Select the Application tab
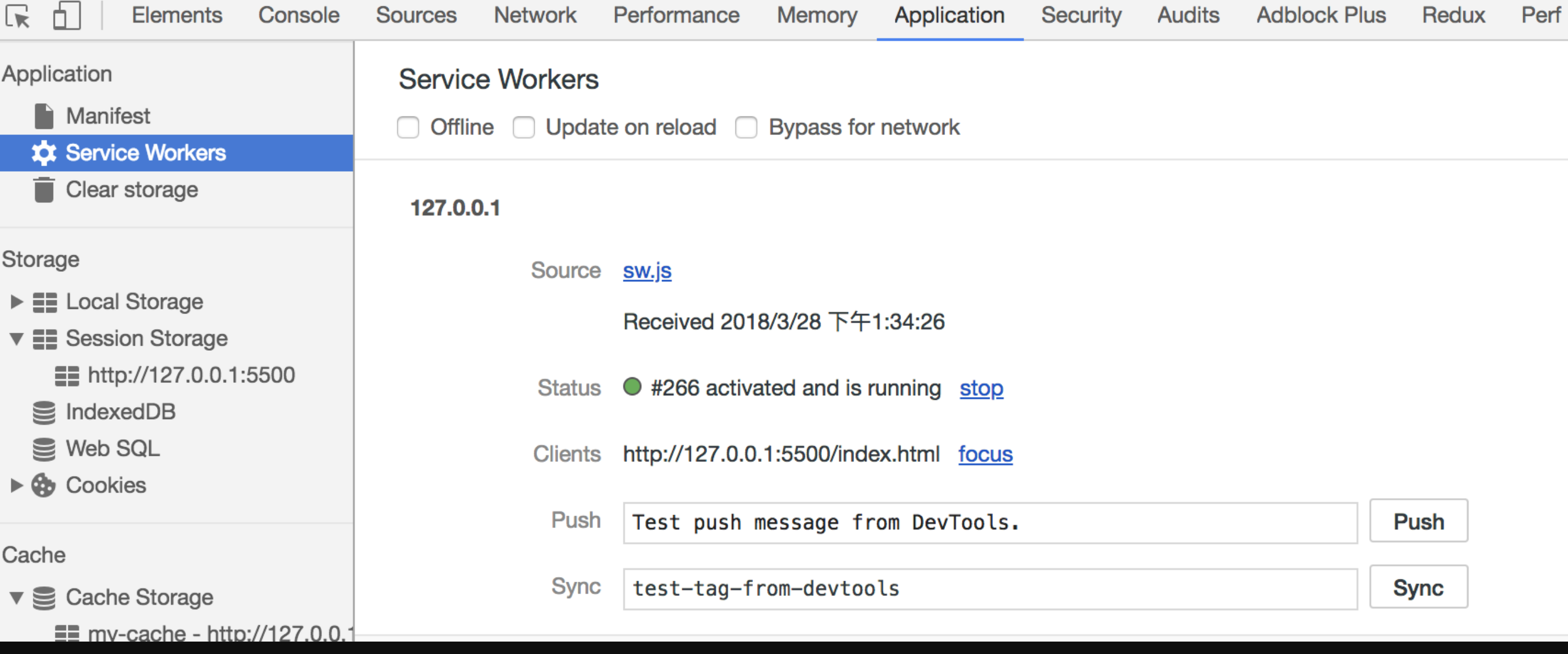1568x654 pixels. [949, 15]
